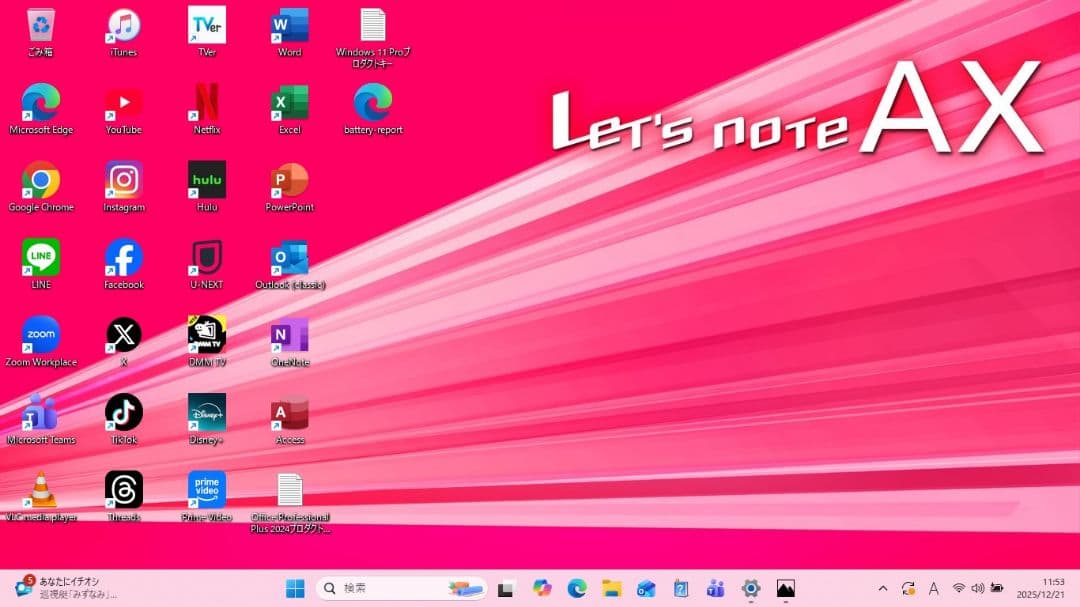Select the Excel desktop shortcut
Viewport: 1080px width, 607px height.
point(290,103)
